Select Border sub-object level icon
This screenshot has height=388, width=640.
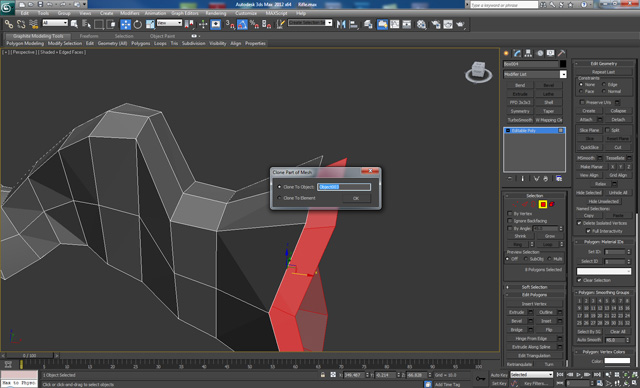pos(533,204)
